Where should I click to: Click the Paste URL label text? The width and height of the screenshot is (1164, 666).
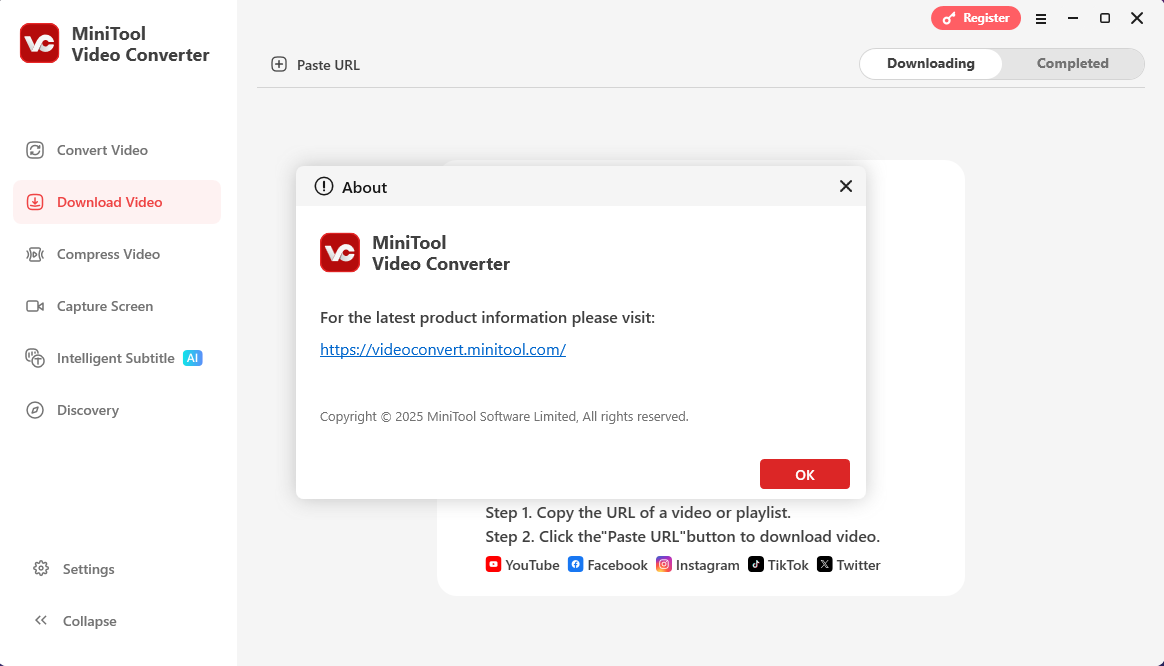tap(328, 65)
